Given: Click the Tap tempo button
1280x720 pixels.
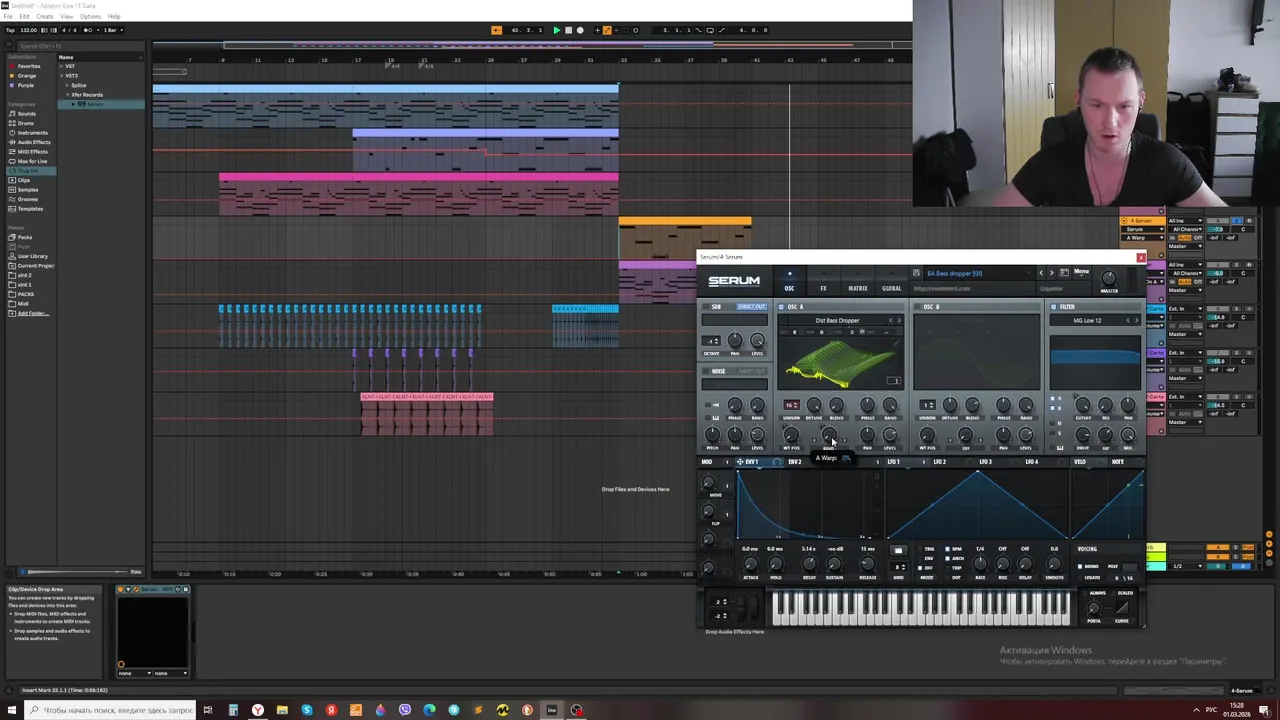Looking at the screenshot, I should 10,30.
